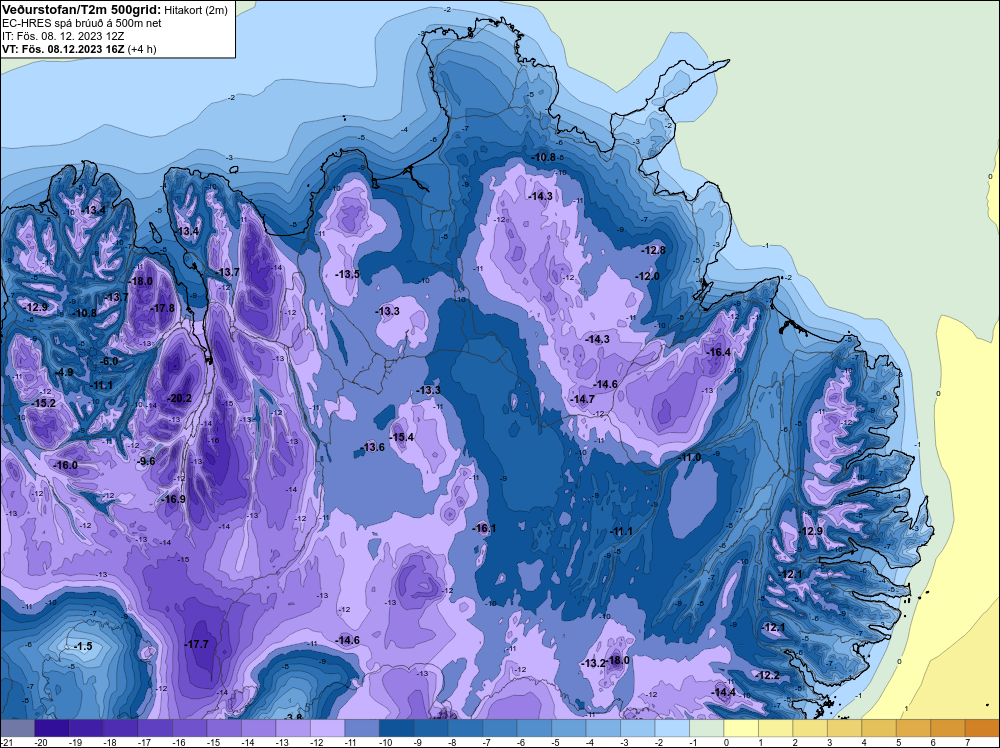Select the legend swatch labeled -6
This screenshot has height=748, width=1000.
click(x=534, y=728)
